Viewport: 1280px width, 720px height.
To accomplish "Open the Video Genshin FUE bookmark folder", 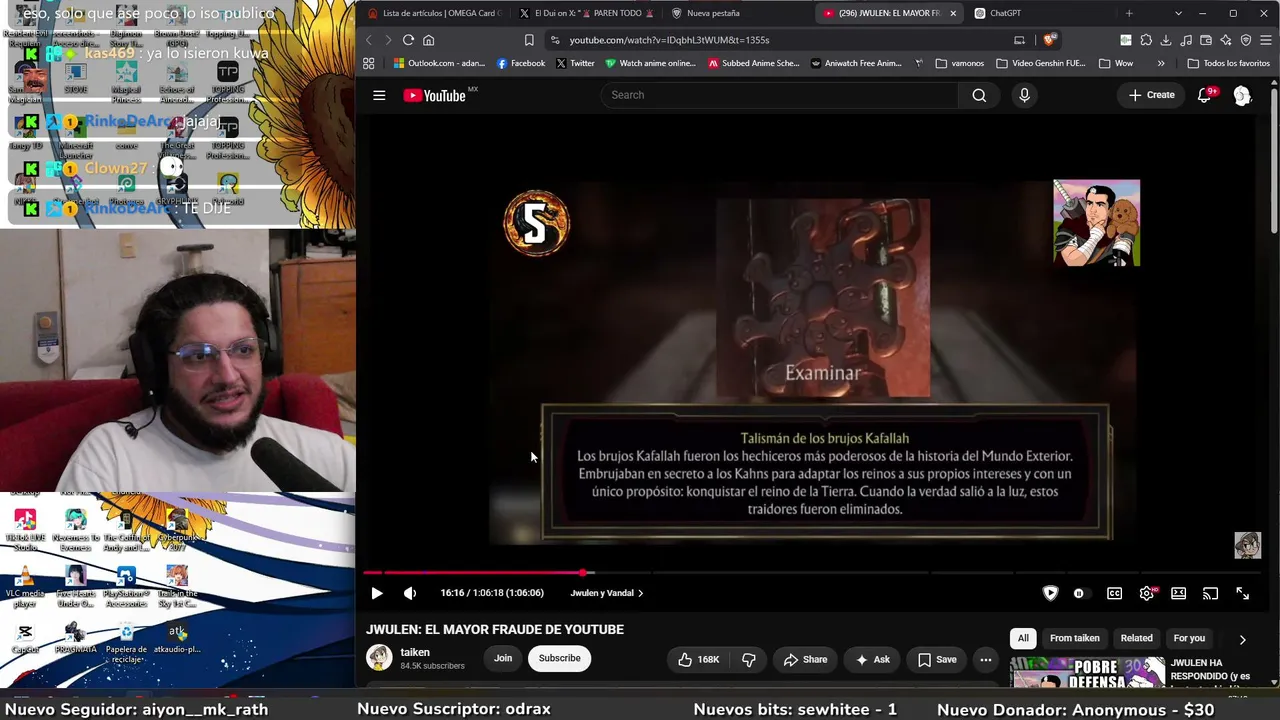I will [1040, 63].
